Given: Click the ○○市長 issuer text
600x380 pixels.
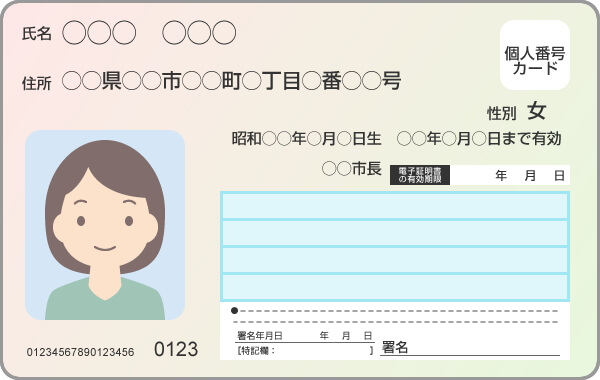Looking at the screenshot, I should pyautogui.click(x=352, y=168).
